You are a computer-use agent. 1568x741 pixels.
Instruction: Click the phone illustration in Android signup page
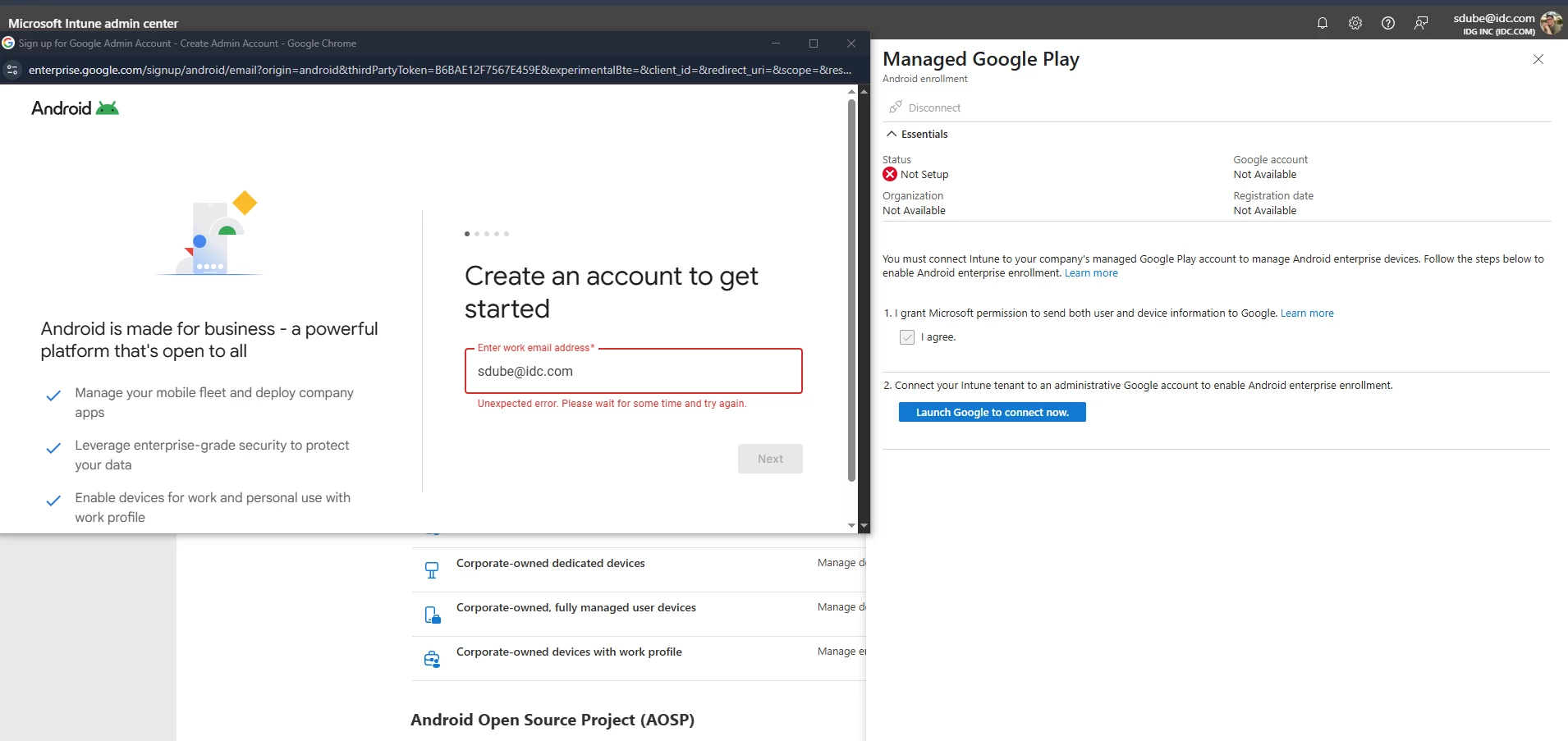coord(210,233)
